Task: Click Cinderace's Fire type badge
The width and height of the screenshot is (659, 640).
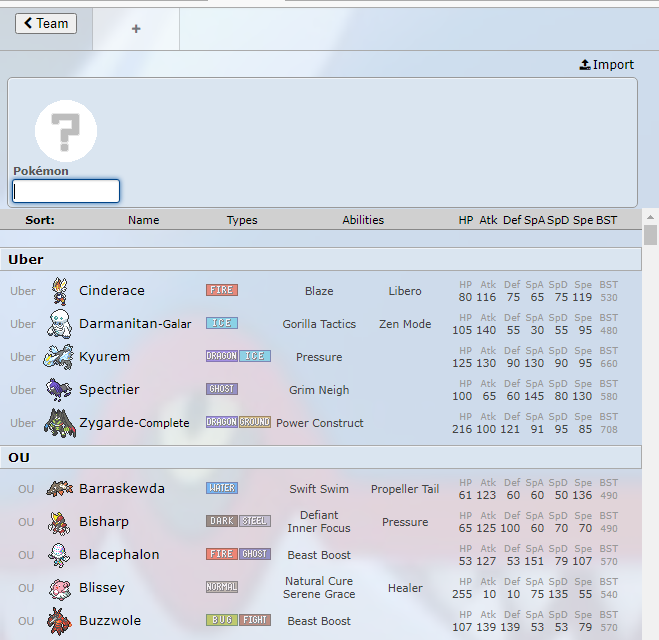Action: (x=222, y=290)
